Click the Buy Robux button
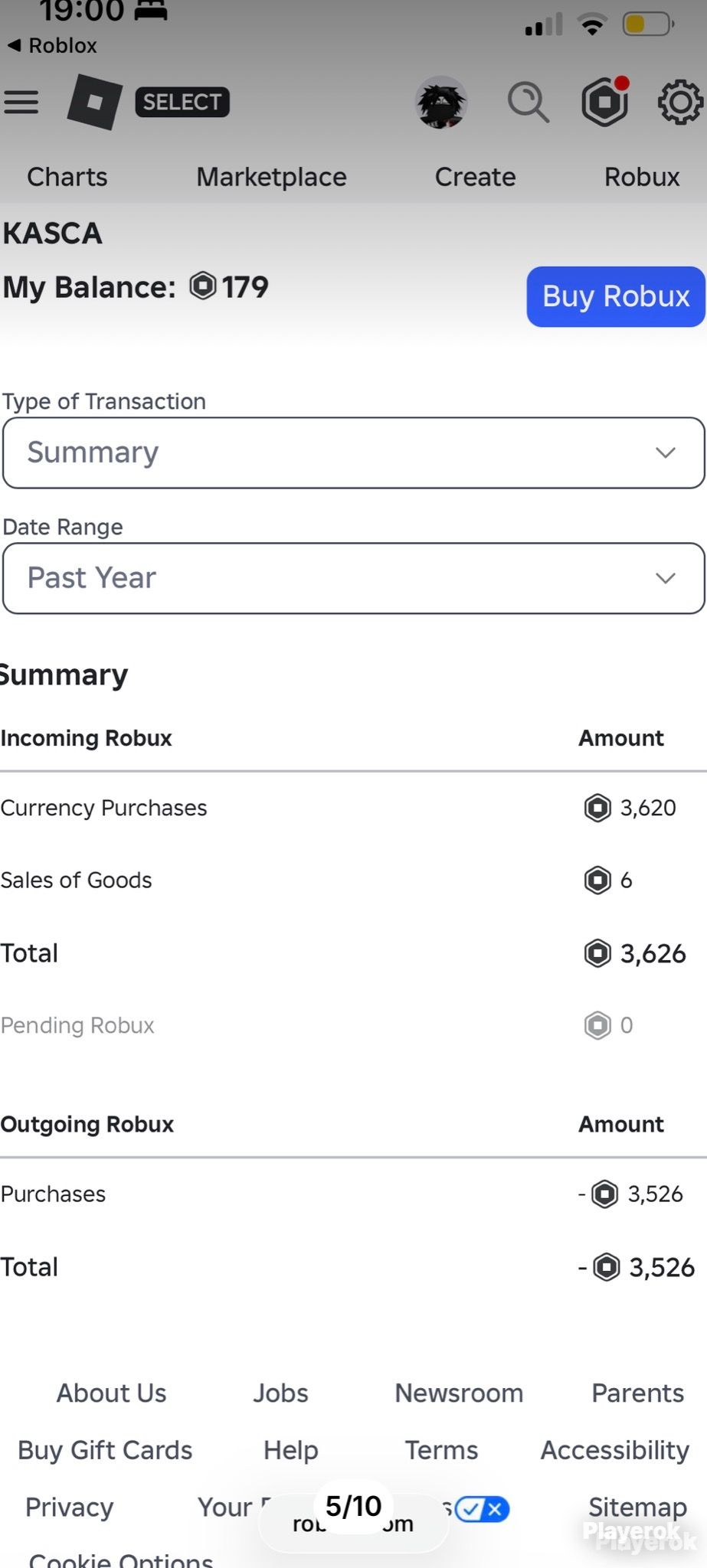 click(616, 296)
